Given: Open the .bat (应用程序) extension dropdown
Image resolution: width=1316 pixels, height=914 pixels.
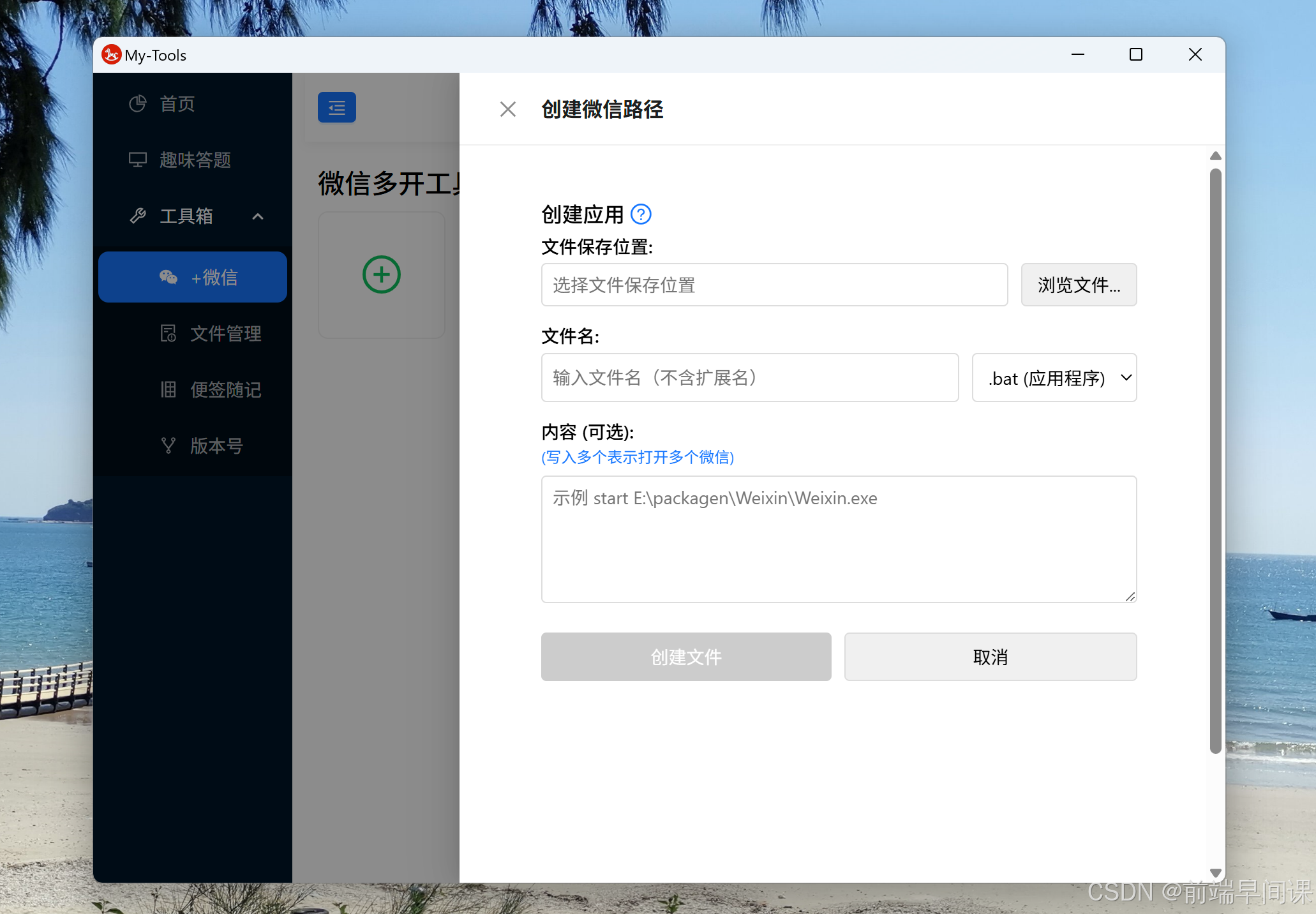Looking at the screenshot, I should click(1054, 377).
